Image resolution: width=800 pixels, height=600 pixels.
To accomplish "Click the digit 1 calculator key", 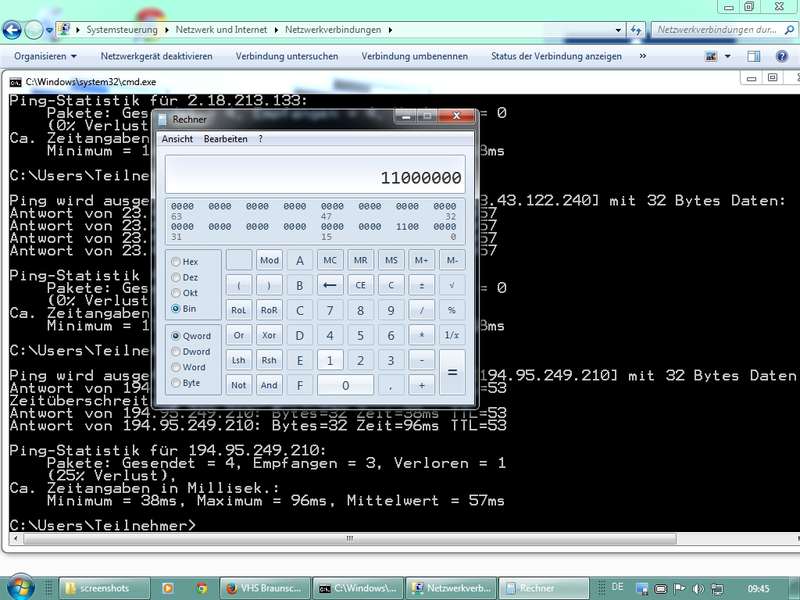I will [330, 360].
